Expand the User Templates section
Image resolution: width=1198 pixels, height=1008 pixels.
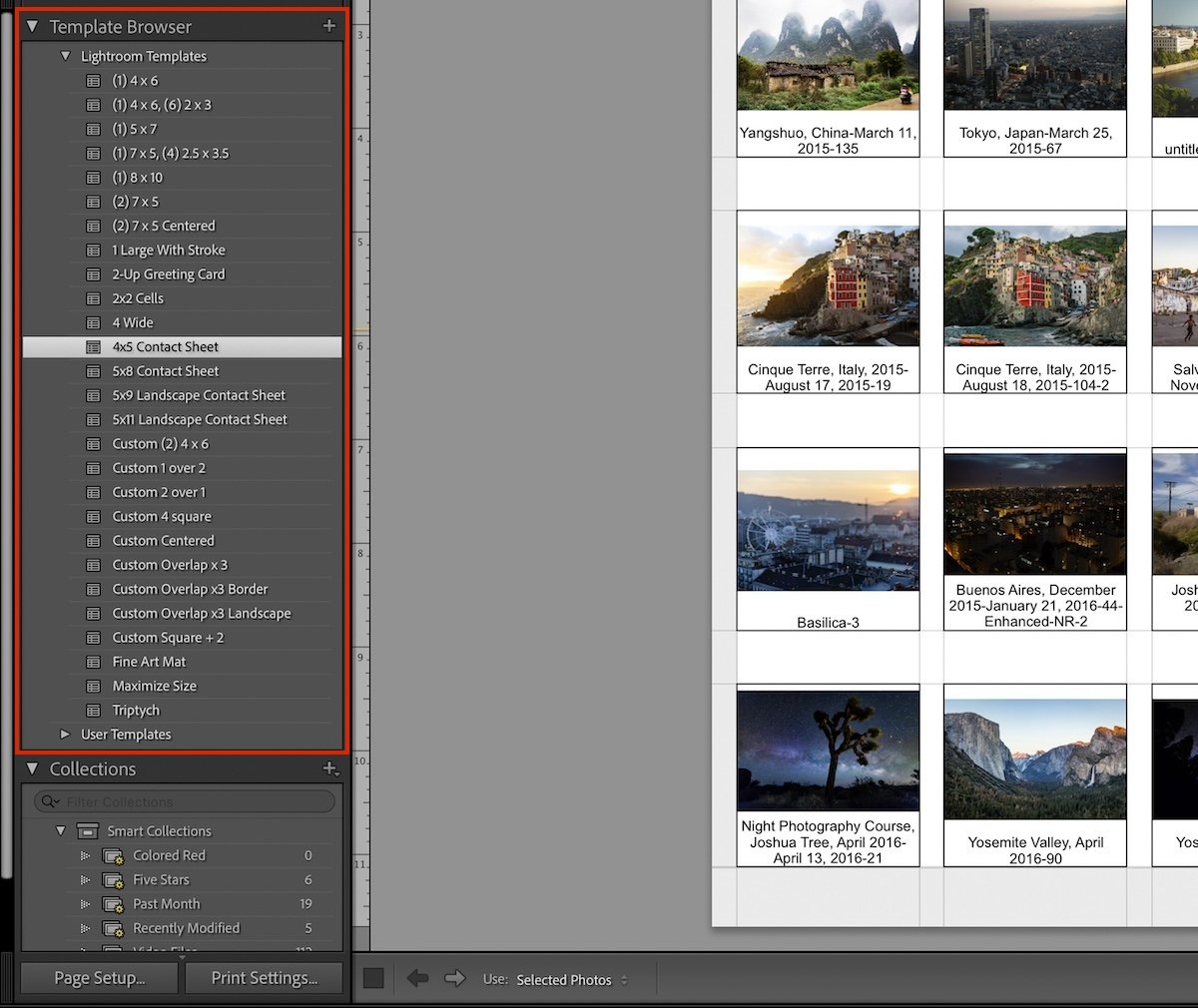click(x=65, y=734)
